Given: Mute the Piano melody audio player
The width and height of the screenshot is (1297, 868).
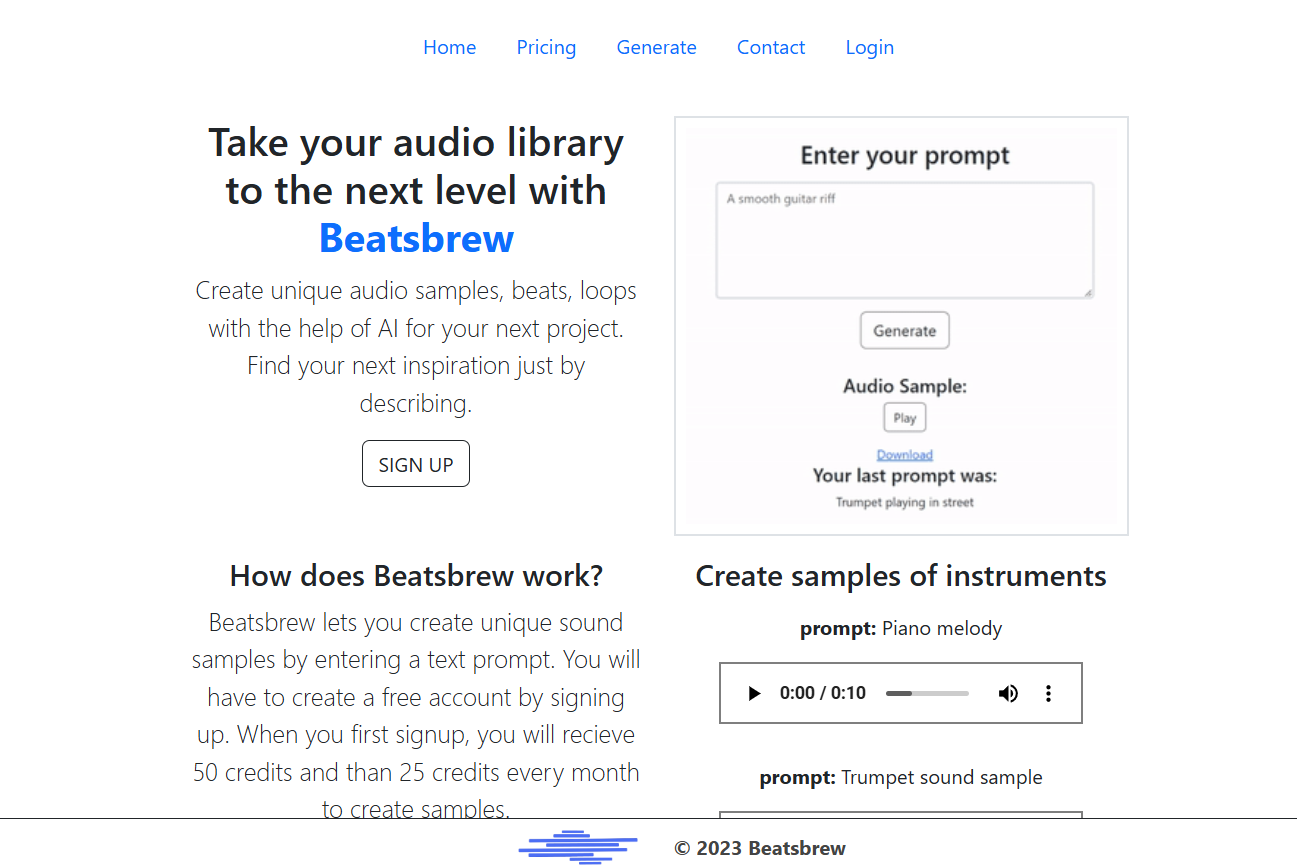Looking at the screenshot, I should tap(1008, 693).
